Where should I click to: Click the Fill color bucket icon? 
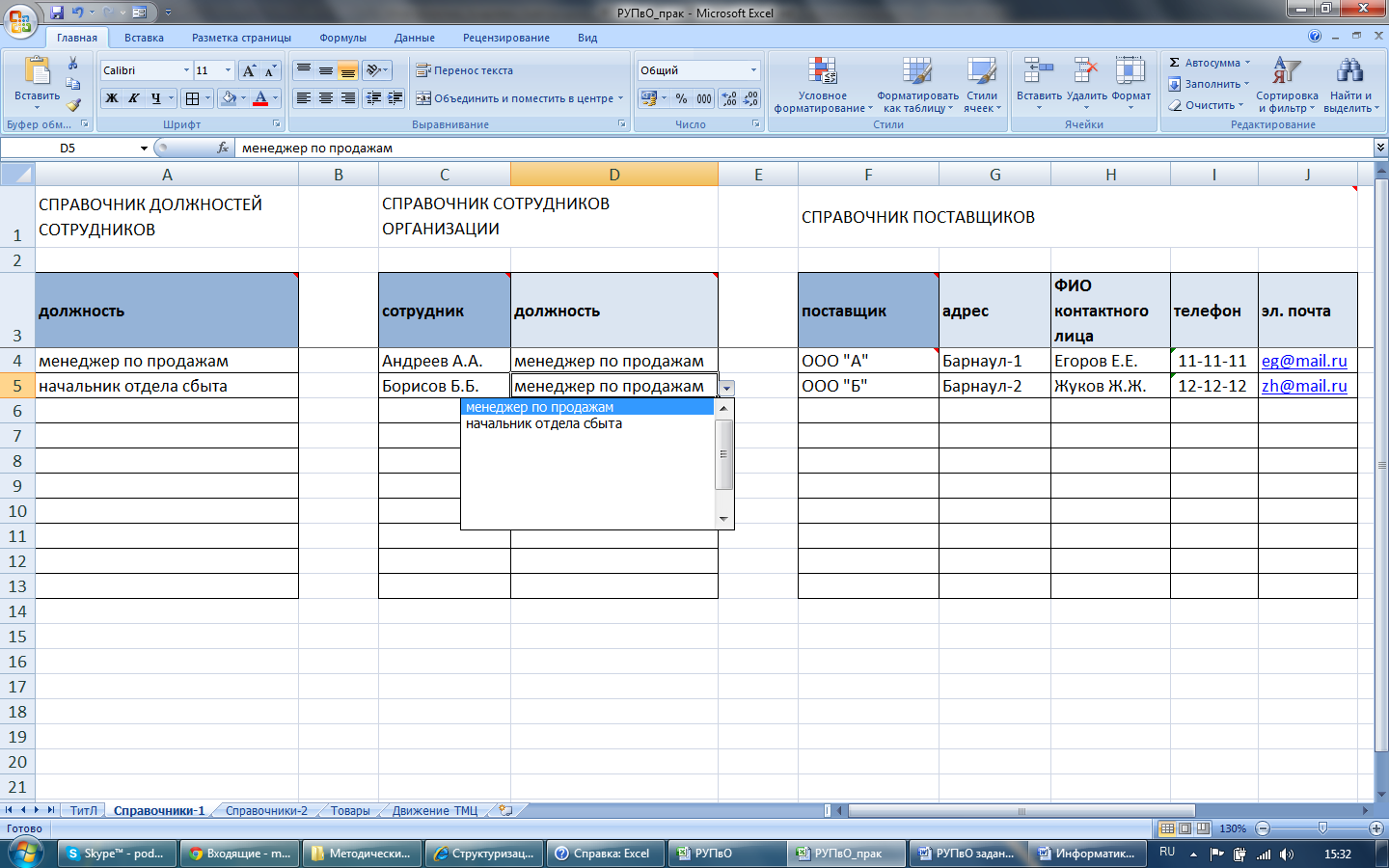pos(229,98)
